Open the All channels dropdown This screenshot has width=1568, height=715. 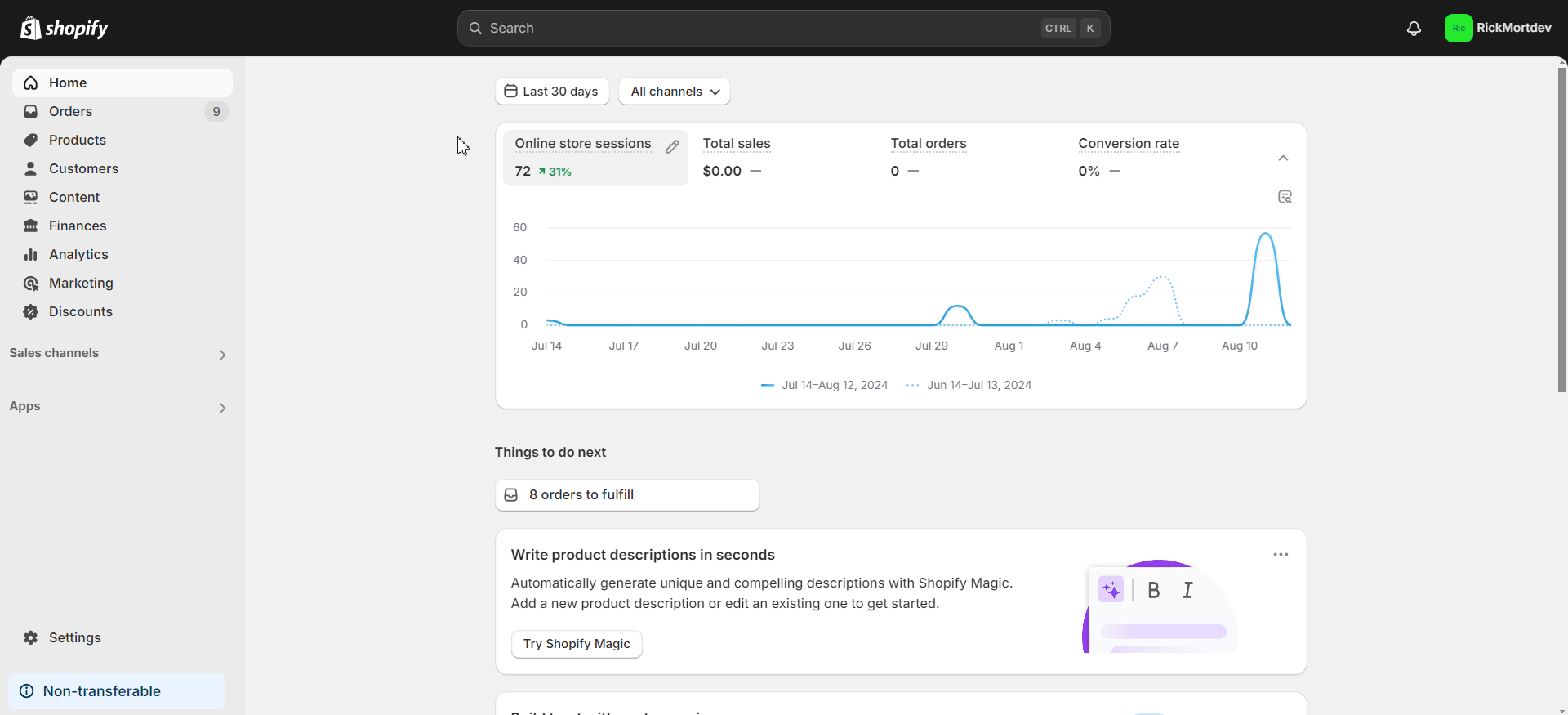675,92
